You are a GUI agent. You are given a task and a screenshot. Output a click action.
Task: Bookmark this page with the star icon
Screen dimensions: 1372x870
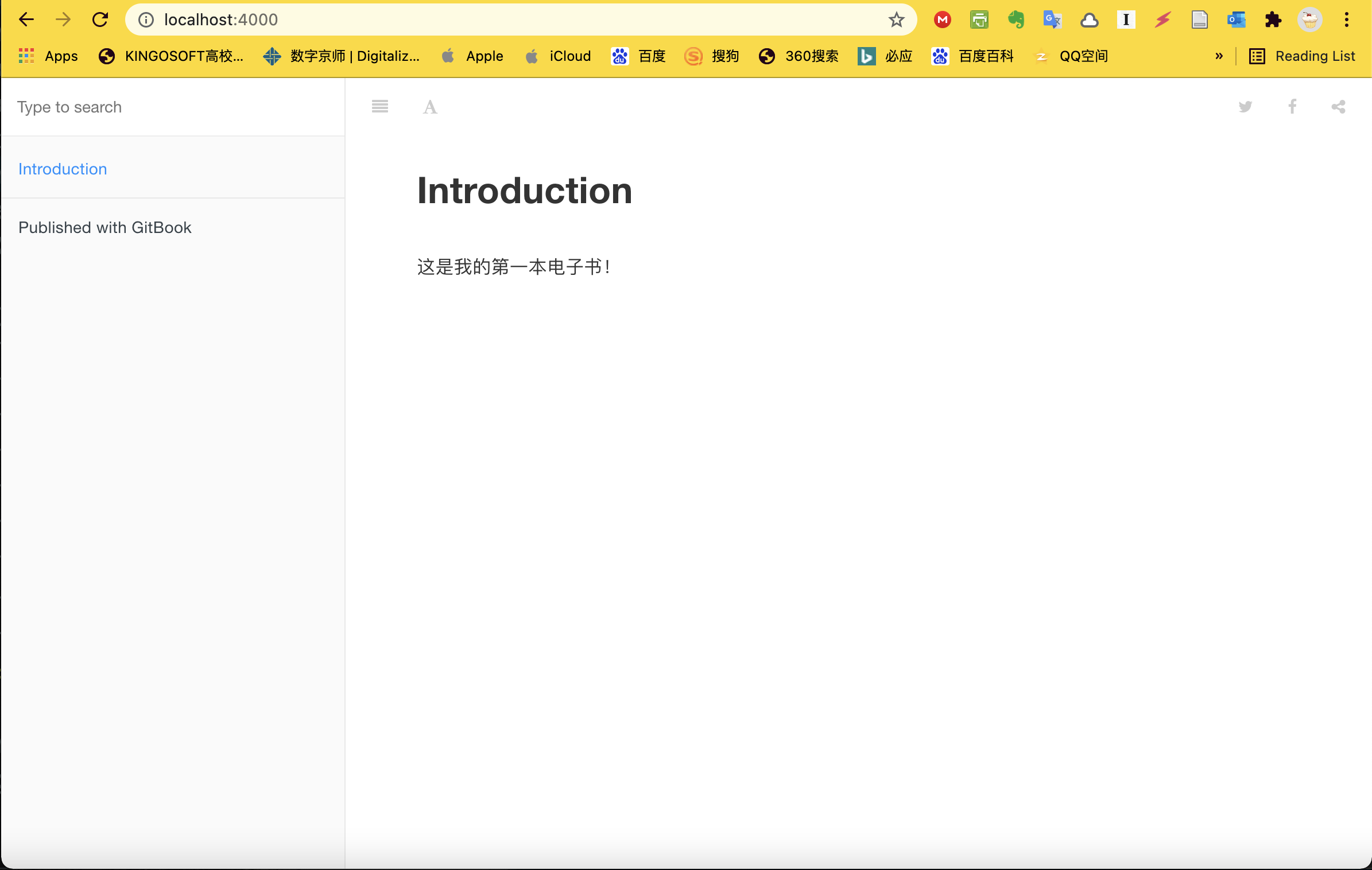tap(895, 19)
